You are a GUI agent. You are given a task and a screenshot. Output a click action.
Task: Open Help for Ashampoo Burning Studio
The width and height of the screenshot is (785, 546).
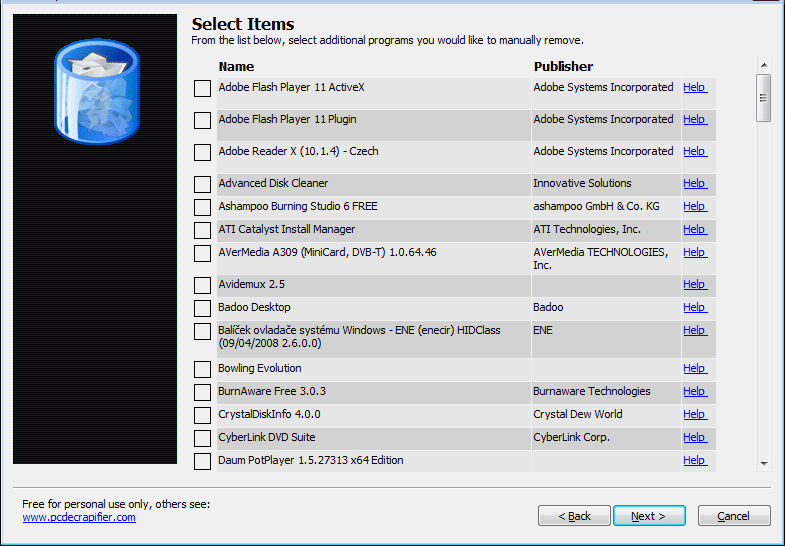tap(695, 207)
